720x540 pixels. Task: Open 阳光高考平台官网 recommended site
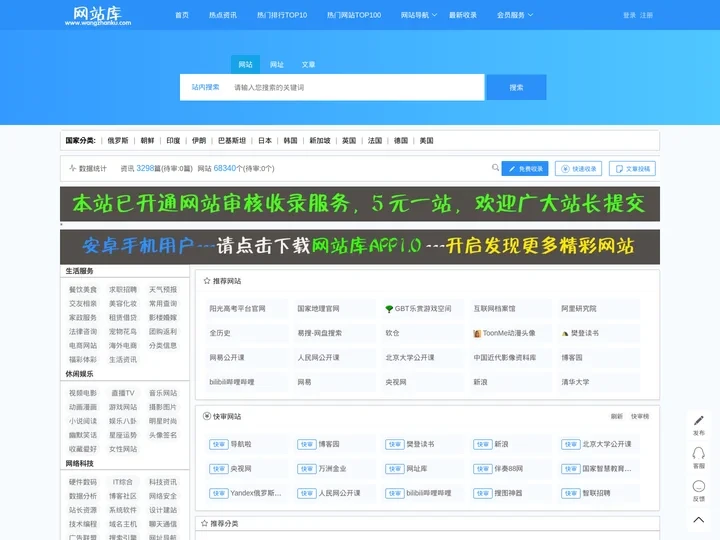[237, 309]
